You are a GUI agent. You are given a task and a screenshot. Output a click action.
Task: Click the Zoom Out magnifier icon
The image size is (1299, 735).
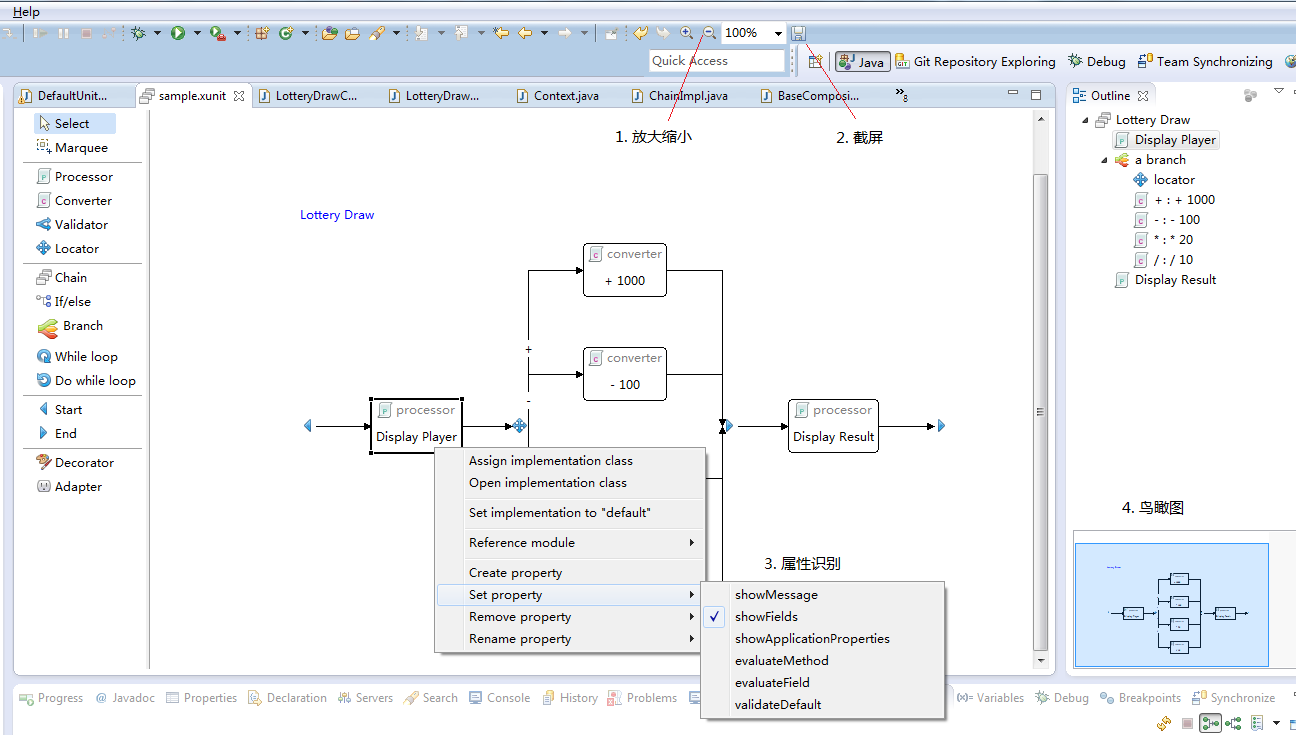coord(709,33)
